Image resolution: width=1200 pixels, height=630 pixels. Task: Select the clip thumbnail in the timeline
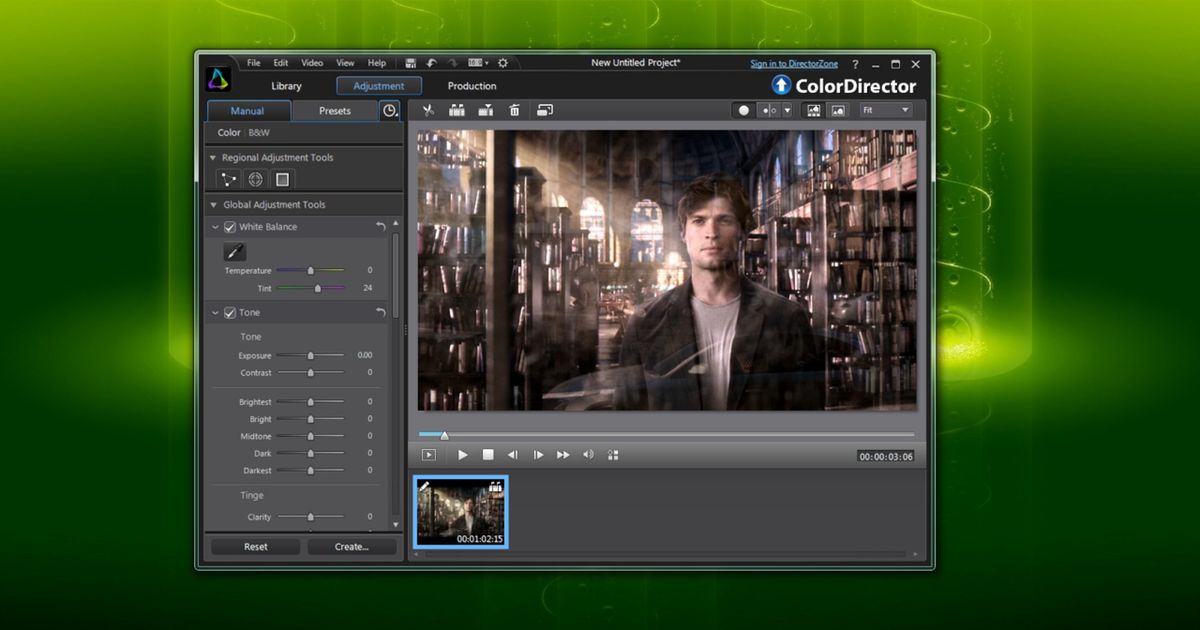(460, 510)
